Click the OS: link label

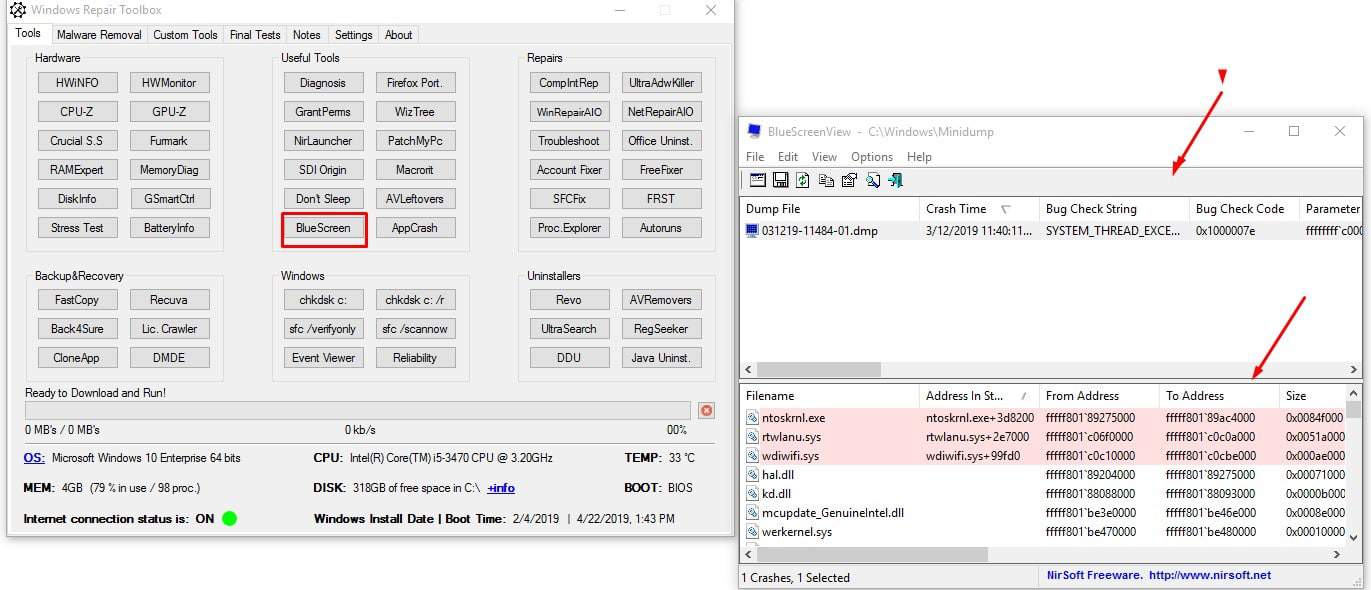pos(34,458)
